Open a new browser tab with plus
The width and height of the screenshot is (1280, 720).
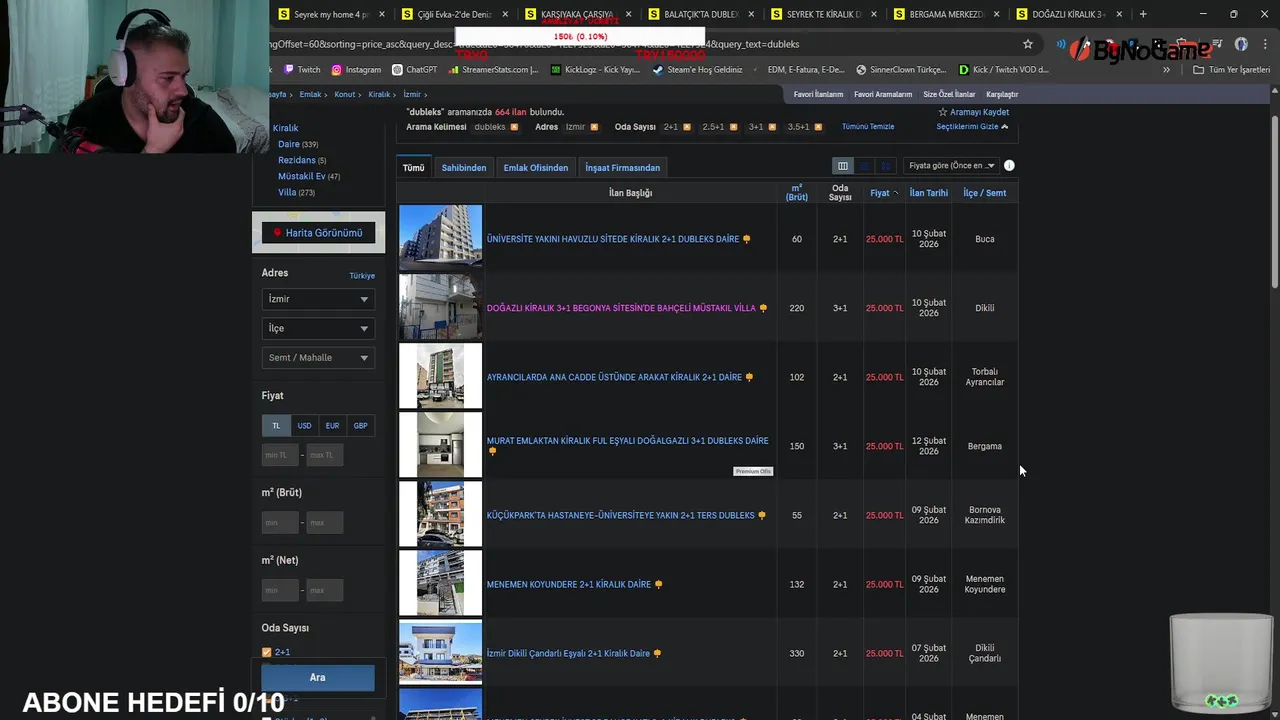pos(1143,14)
